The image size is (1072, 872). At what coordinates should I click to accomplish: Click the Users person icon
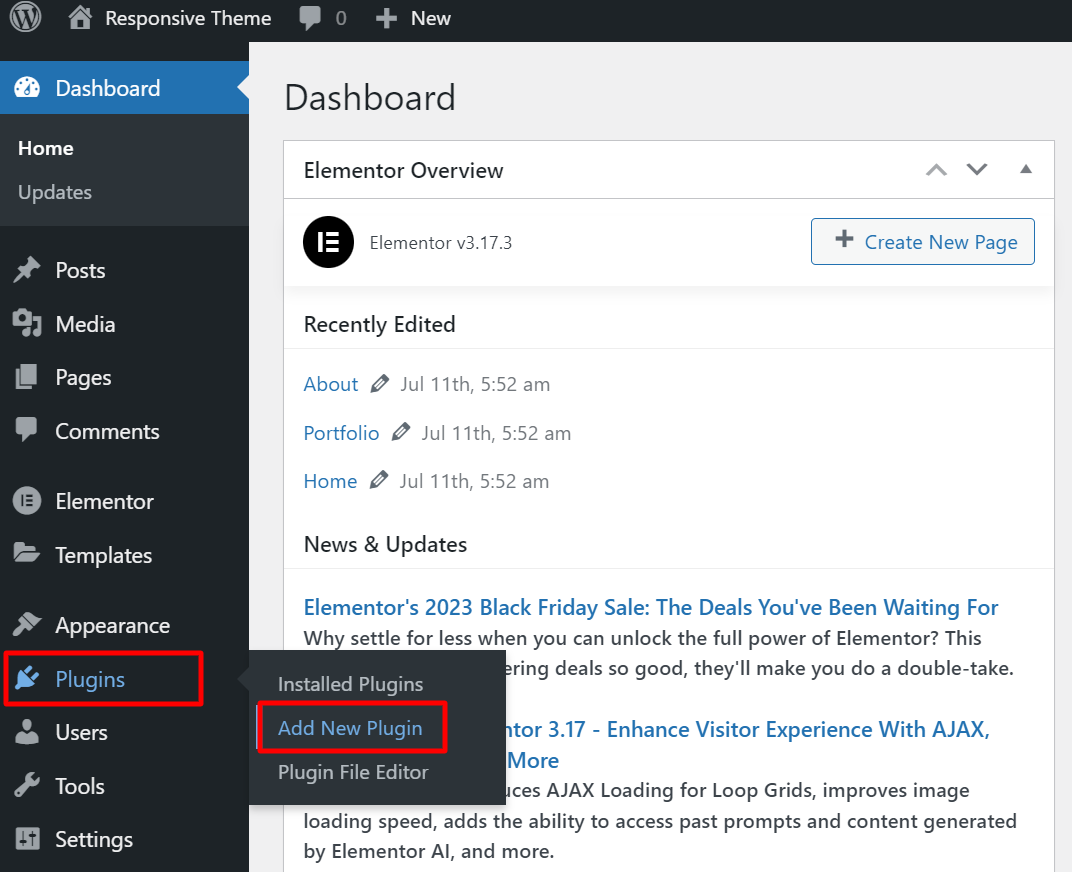point(27,731)
